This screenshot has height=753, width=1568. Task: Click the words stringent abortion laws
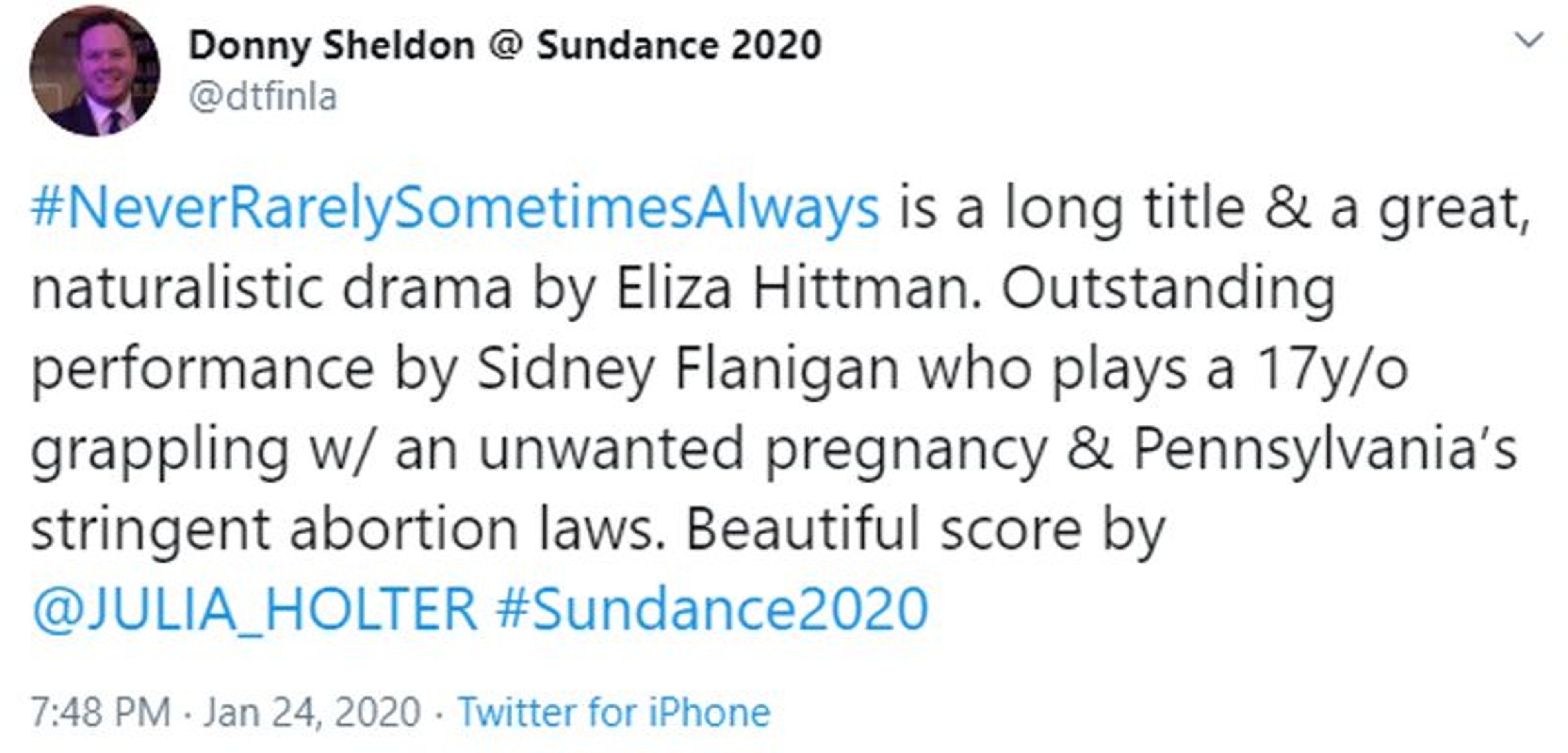tap(346, 529)
